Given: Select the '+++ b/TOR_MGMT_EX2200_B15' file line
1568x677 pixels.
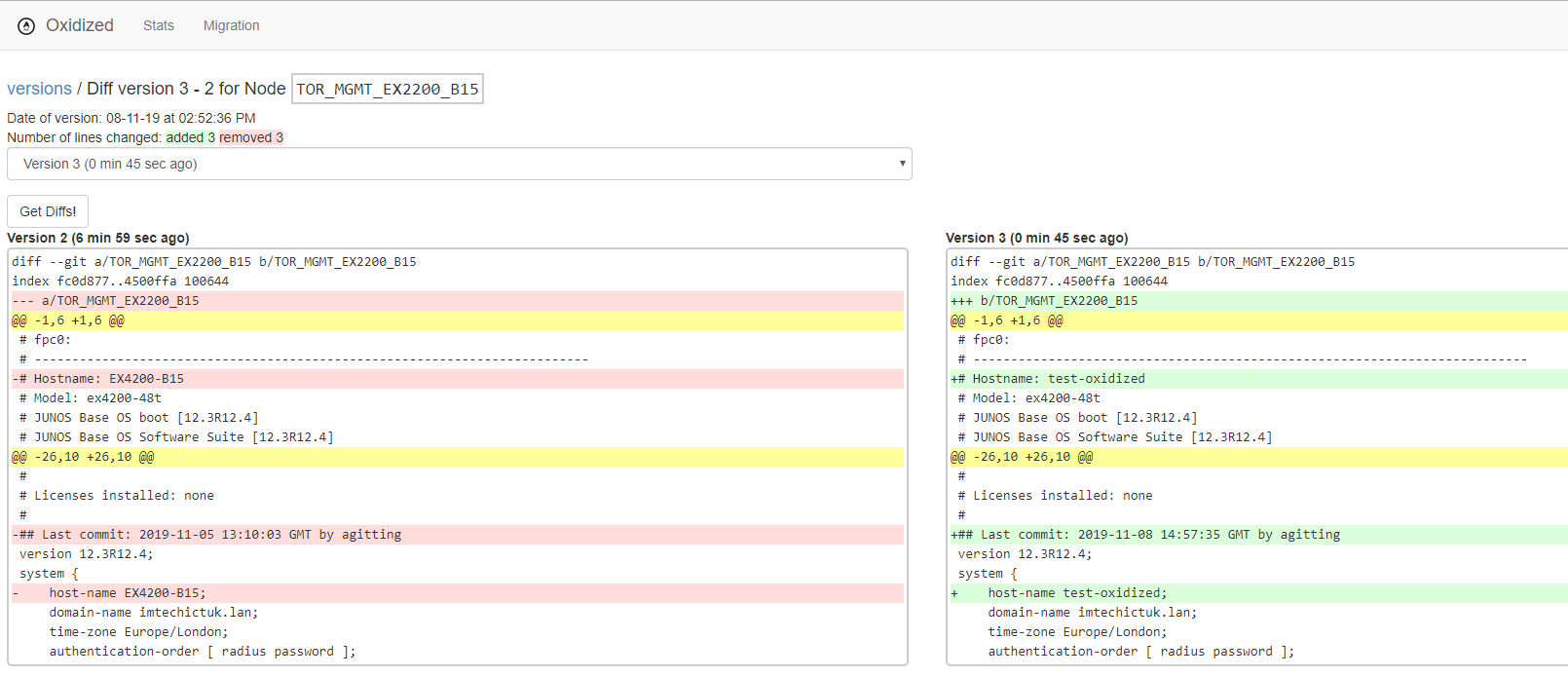Looking at the screenshot, I should 1044,301.
